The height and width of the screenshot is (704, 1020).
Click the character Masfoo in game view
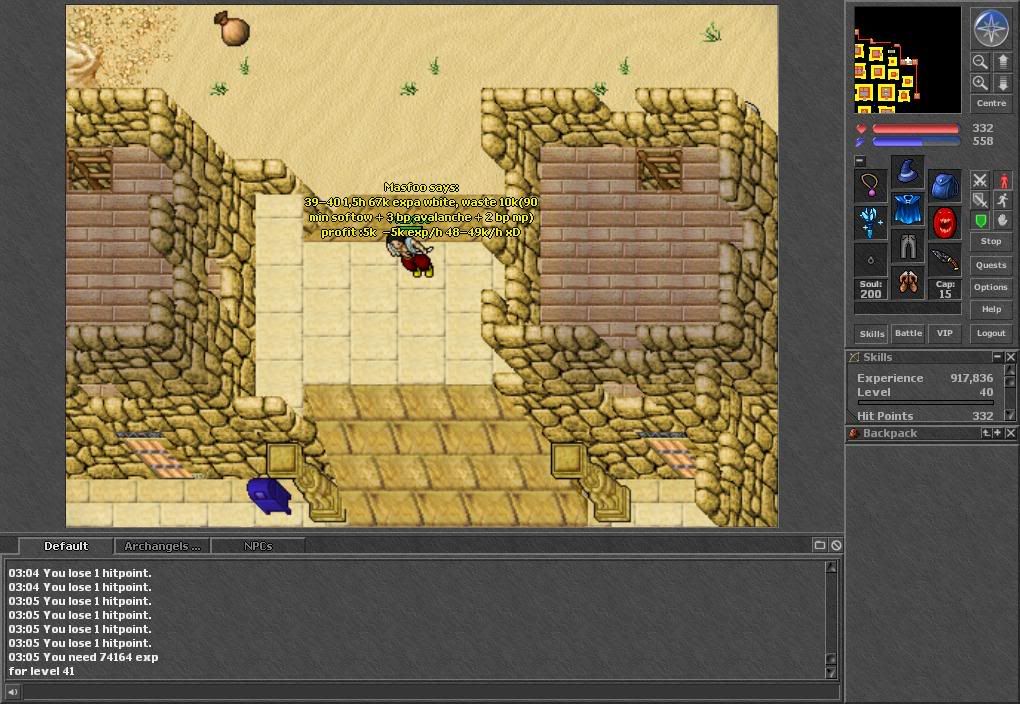[x=411, y=256]
